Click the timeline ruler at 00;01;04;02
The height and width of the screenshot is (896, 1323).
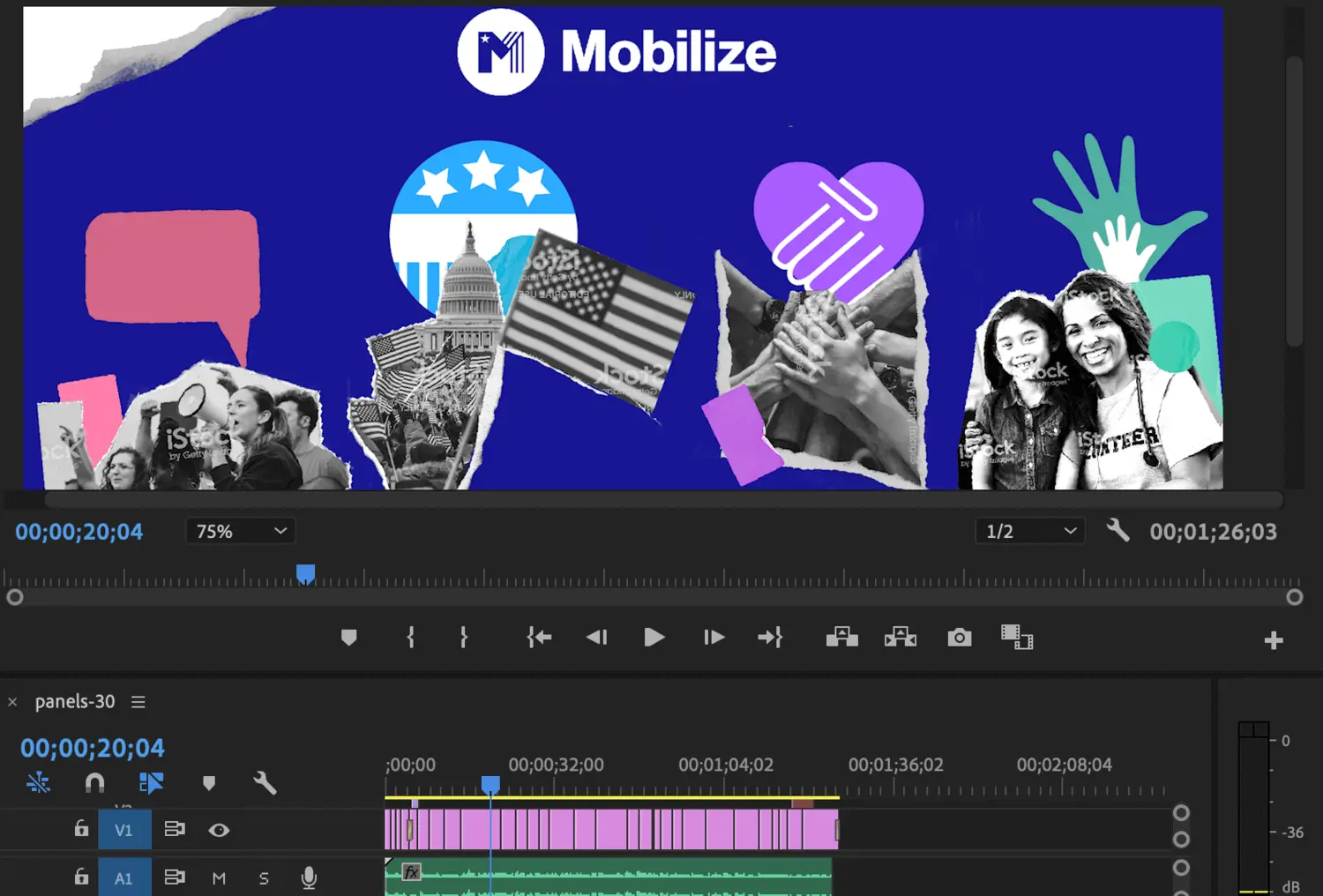tap(726, 765)
